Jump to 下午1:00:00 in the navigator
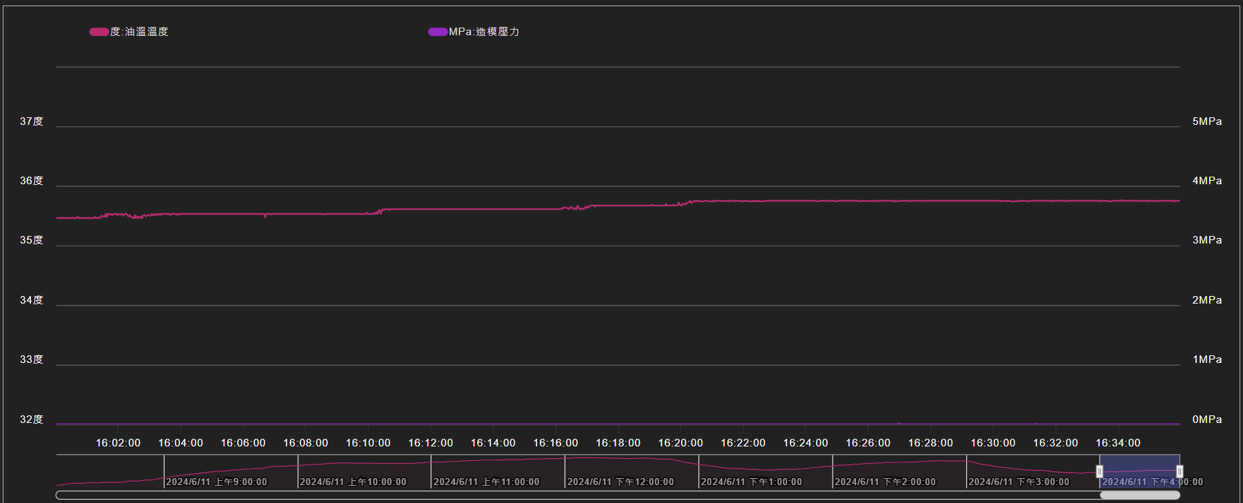The width and height of the screenshot is (1243, 503). point(753,482)
